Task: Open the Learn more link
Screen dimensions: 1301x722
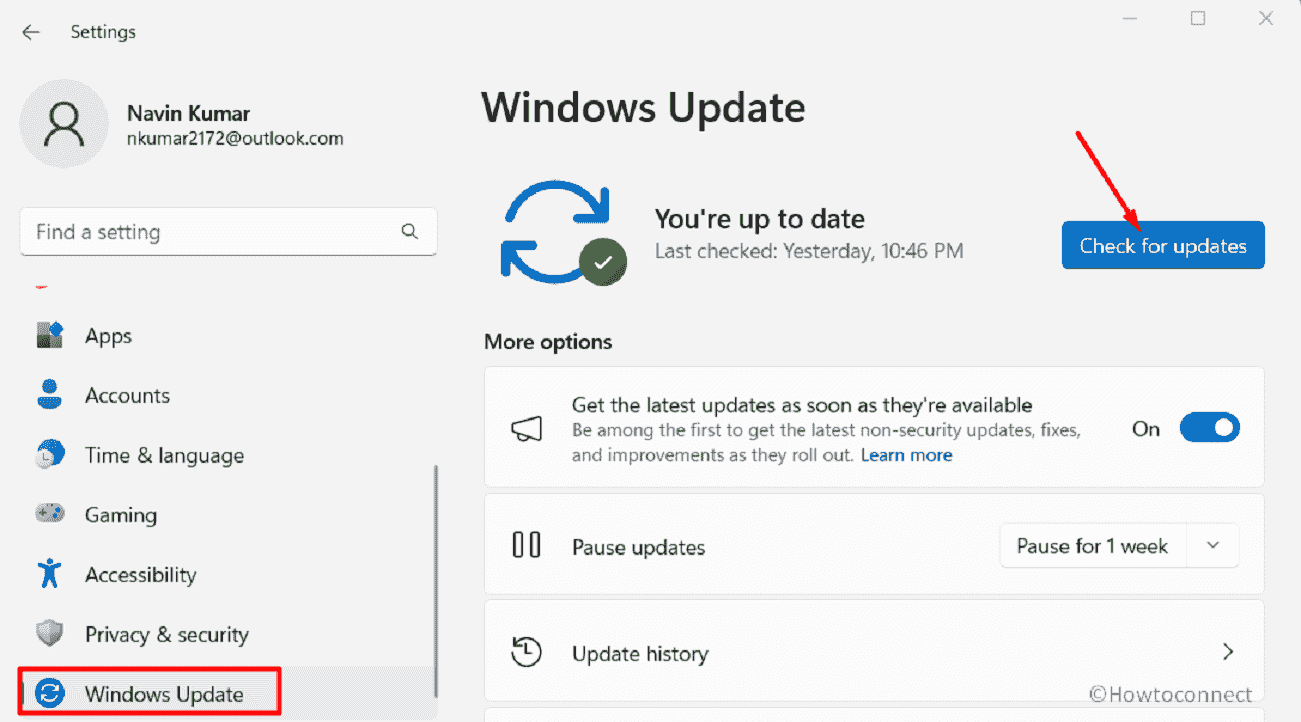Action: (906, 455)
